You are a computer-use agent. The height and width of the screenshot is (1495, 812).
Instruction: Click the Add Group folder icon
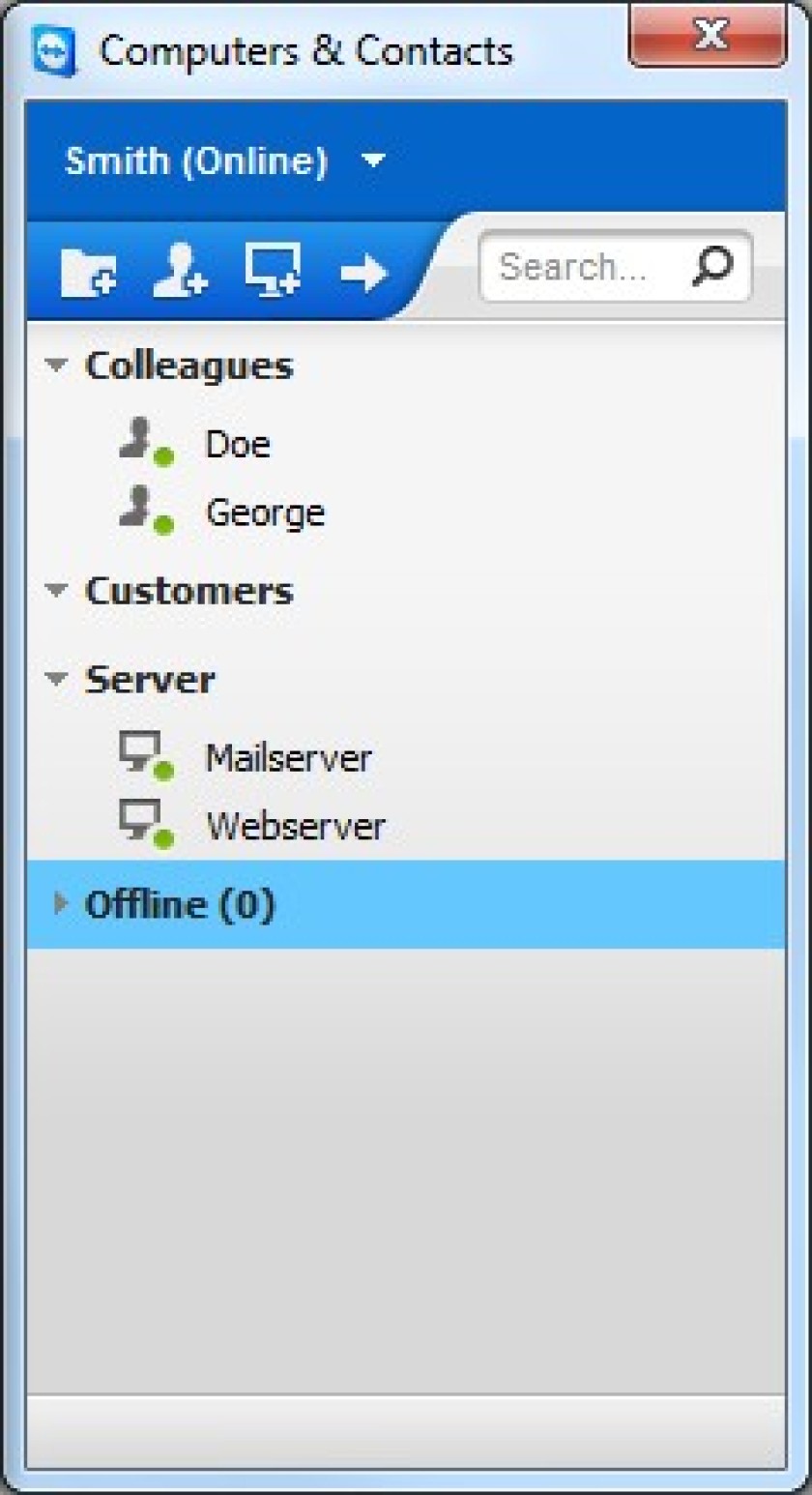click(89, 272)
